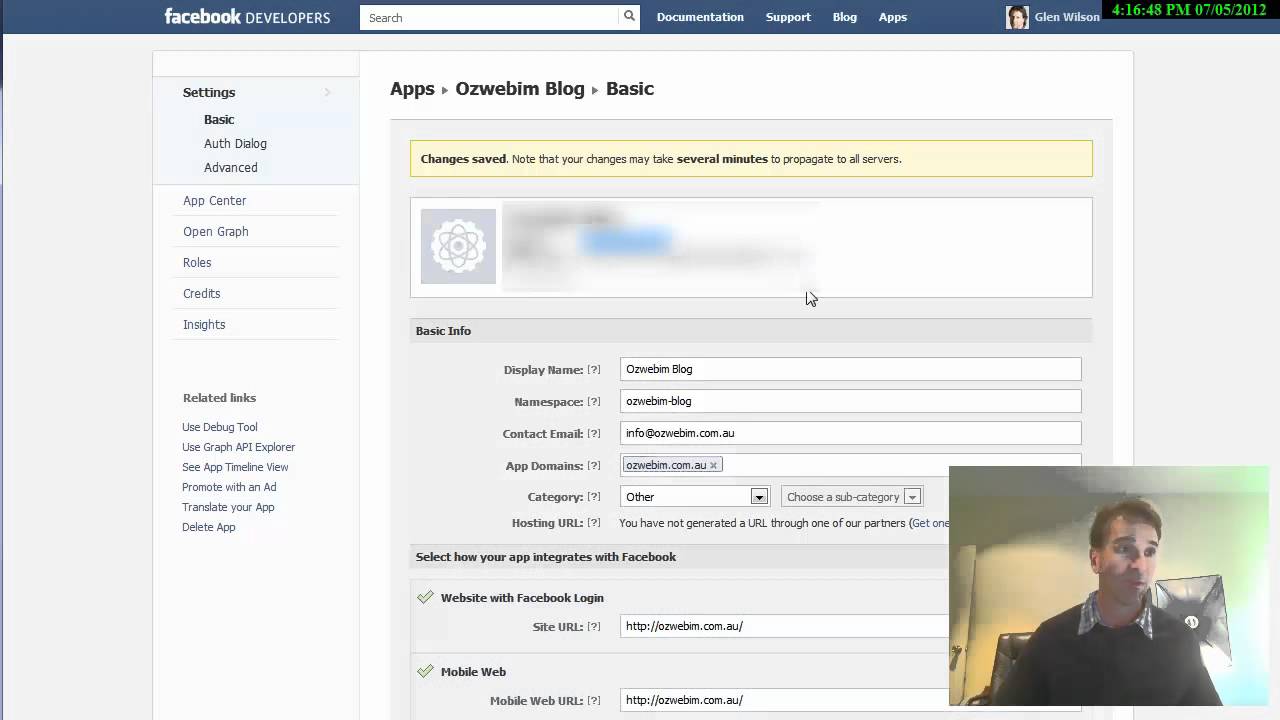Screen dimensions: 1280x720
Task: Open the Roles section
Action: [197, 262]
